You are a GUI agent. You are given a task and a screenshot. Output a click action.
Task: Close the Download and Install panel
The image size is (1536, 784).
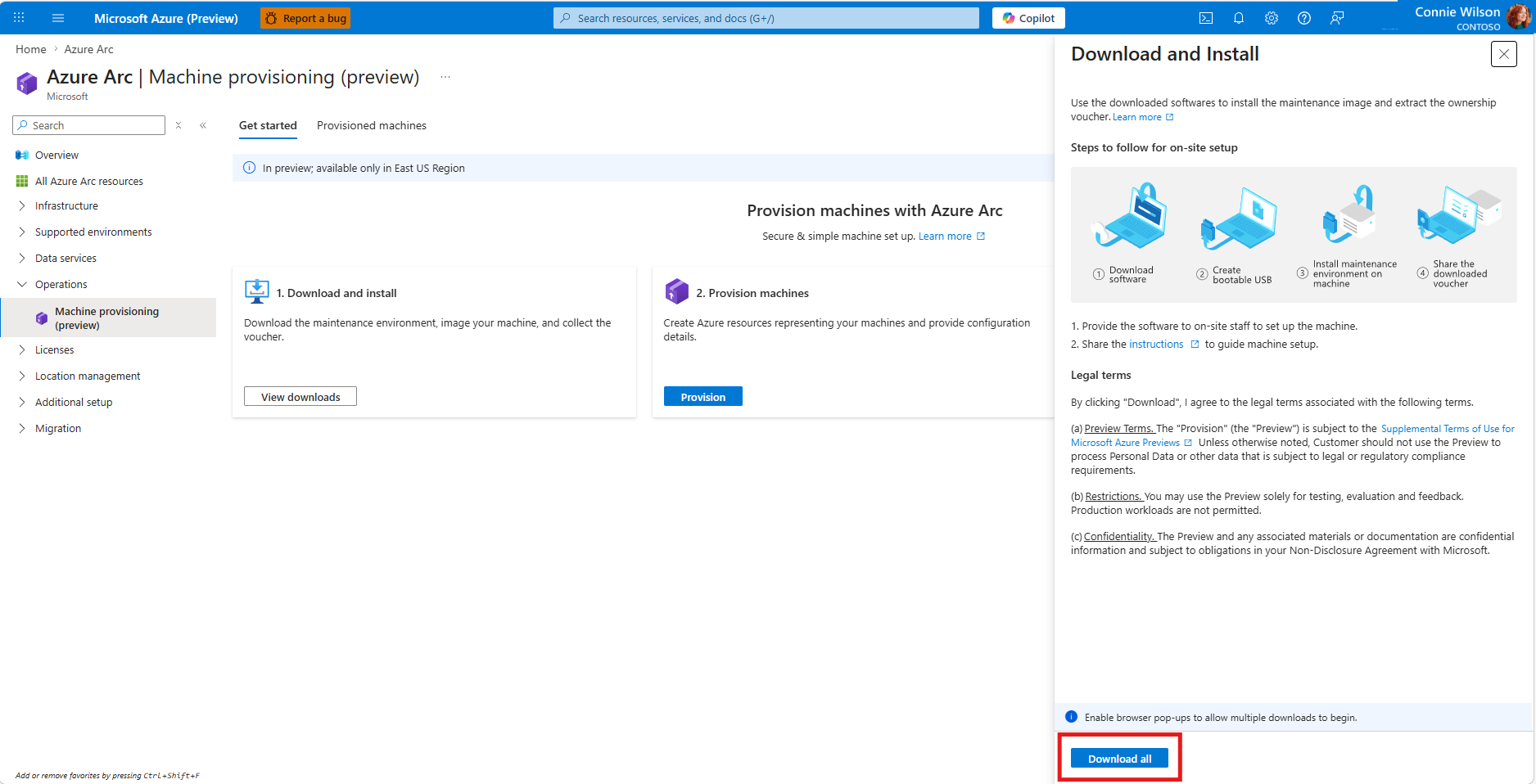click(1504, 54)
